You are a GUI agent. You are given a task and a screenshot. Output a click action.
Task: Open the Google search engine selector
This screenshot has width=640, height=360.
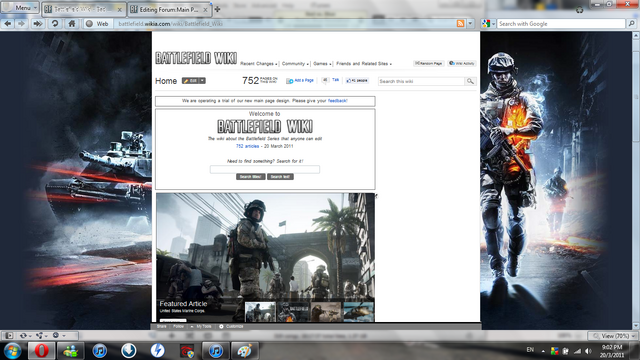[x=488, y=24]
